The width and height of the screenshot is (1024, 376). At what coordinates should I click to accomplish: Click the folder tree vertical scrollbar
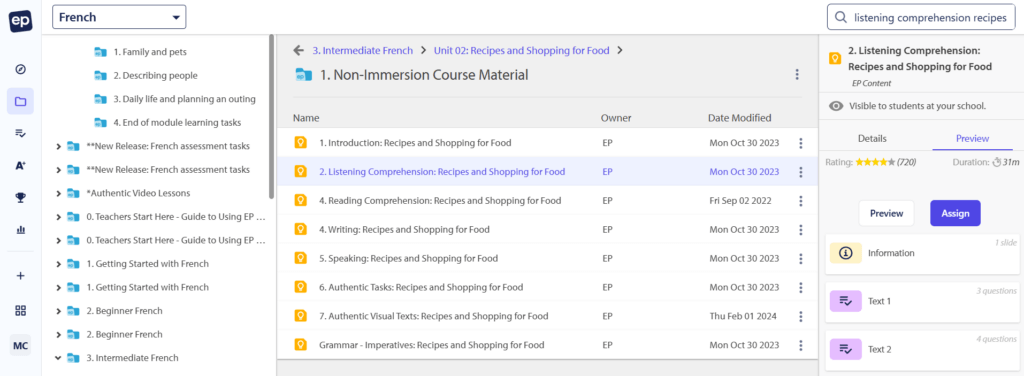pos(272,116)
